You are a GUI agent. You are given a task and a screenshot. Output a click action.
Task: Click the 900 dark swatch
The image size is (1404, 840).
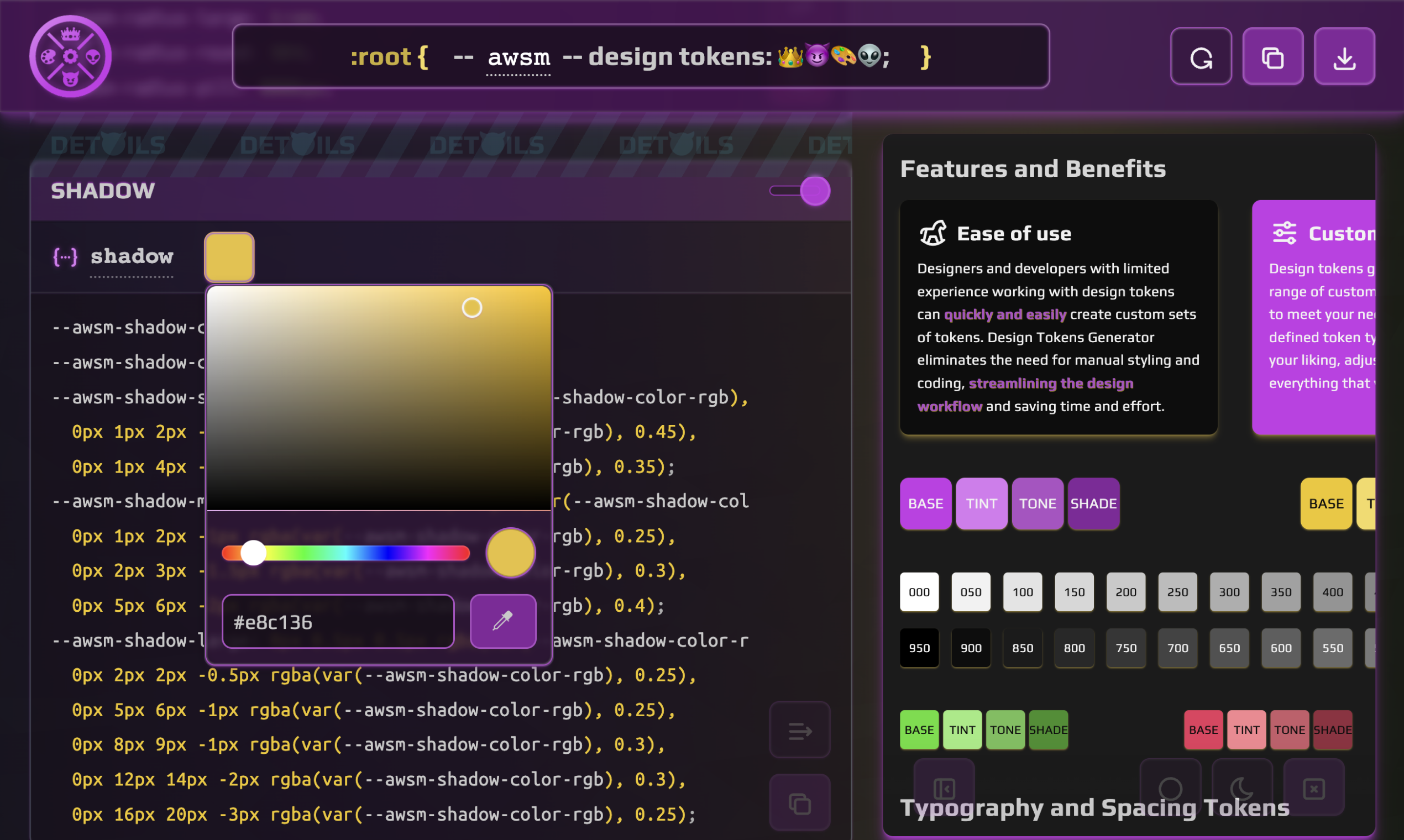pos(970,648)
